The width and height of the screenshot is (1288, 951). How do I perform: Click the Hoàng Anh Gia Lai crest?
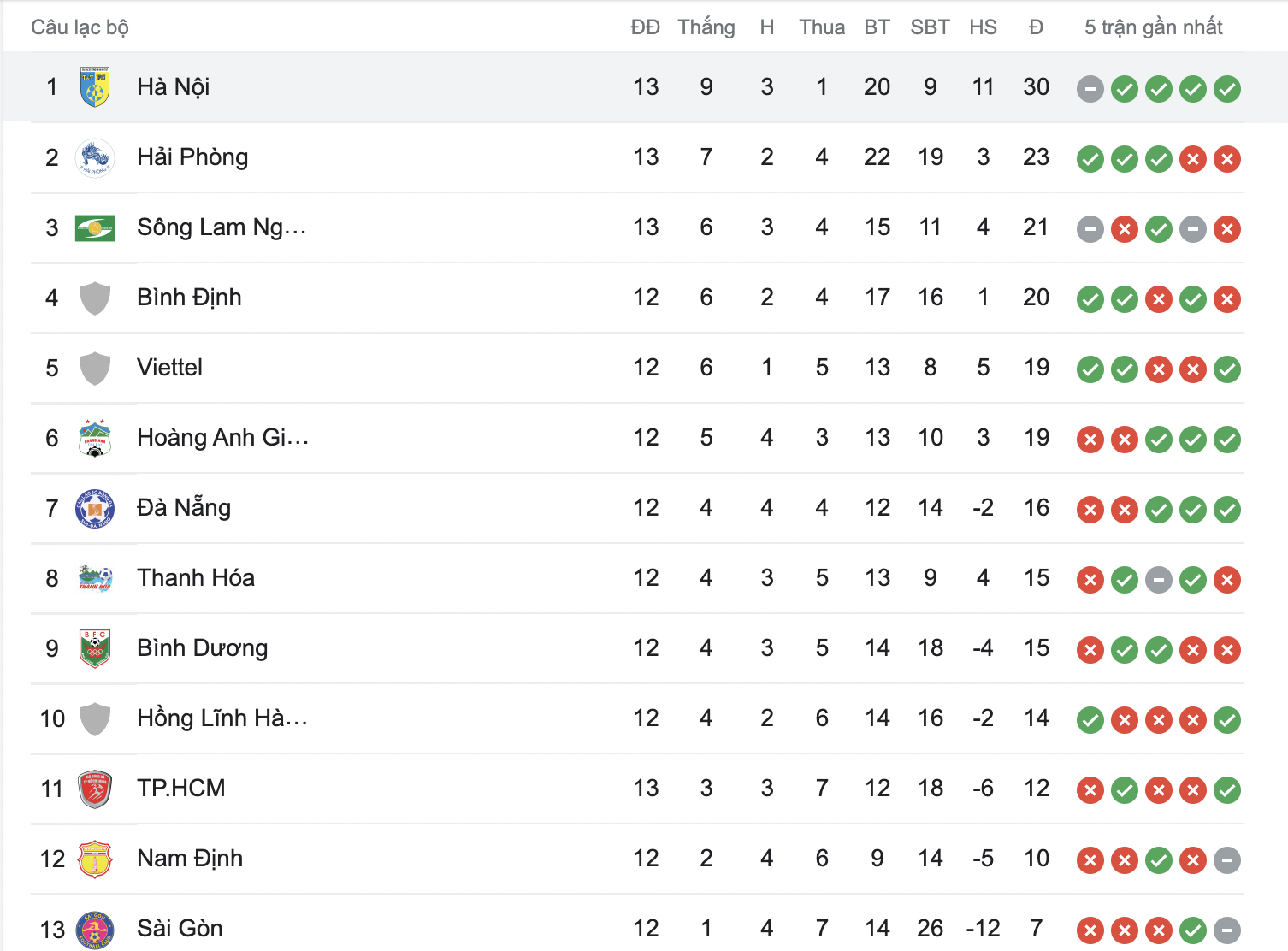click(x=95, y=438)
